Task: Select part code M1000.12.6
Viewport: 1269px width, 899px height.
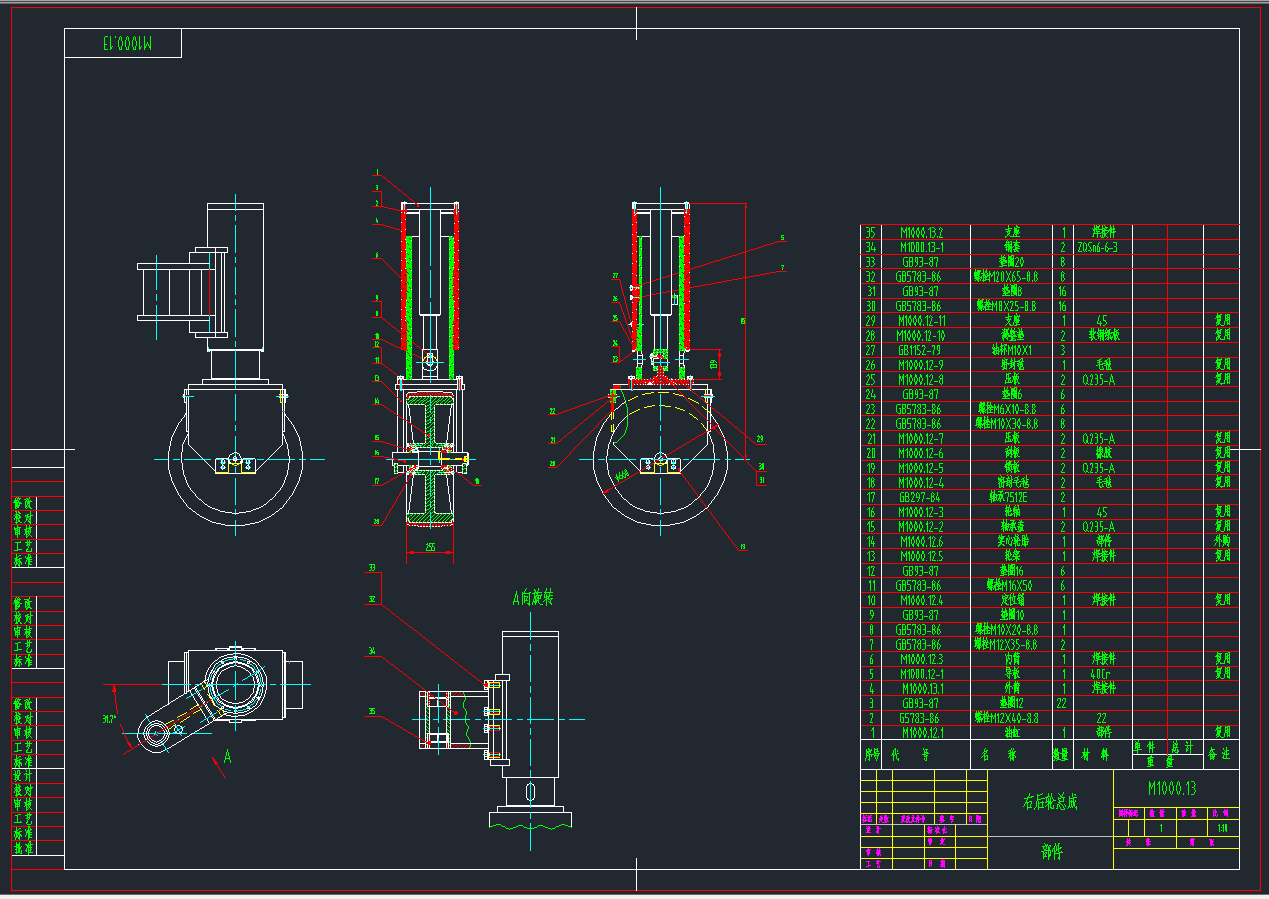Action: click(922, 541)
